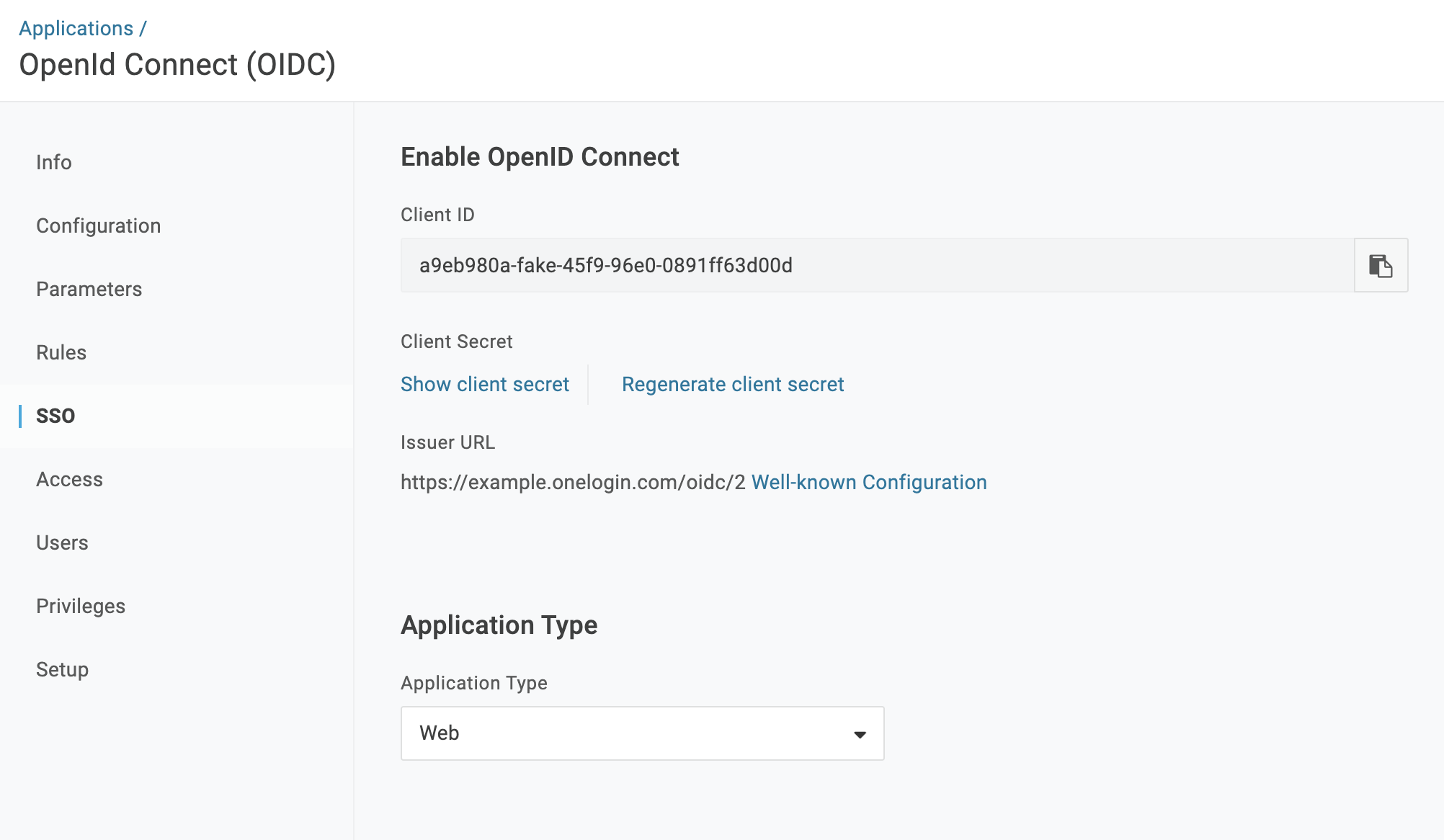Toggle the Rules section link
The width and height of the screenshot is (1444, 840).
coord(61,352)
